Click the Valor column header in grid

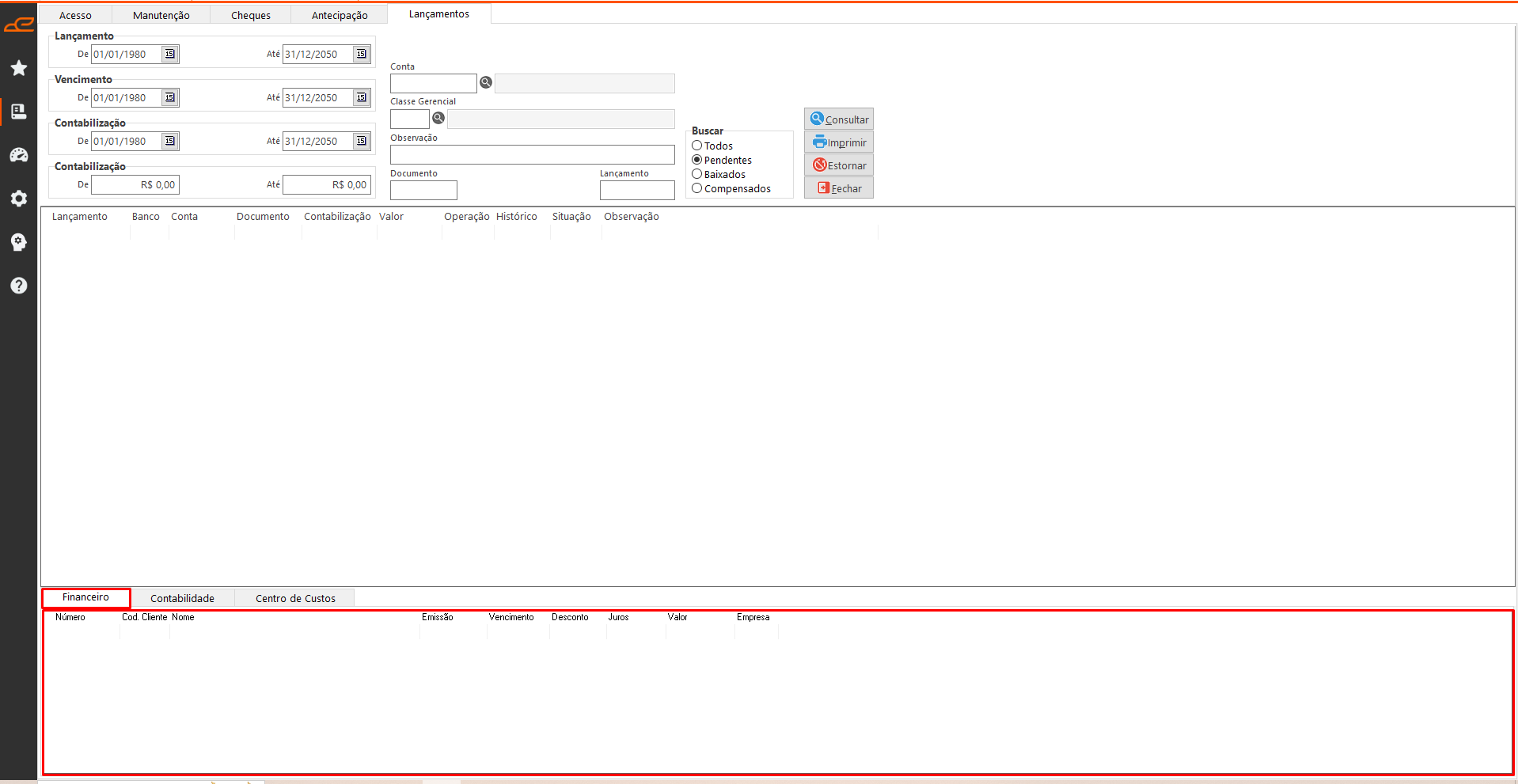tap(391, 217)
